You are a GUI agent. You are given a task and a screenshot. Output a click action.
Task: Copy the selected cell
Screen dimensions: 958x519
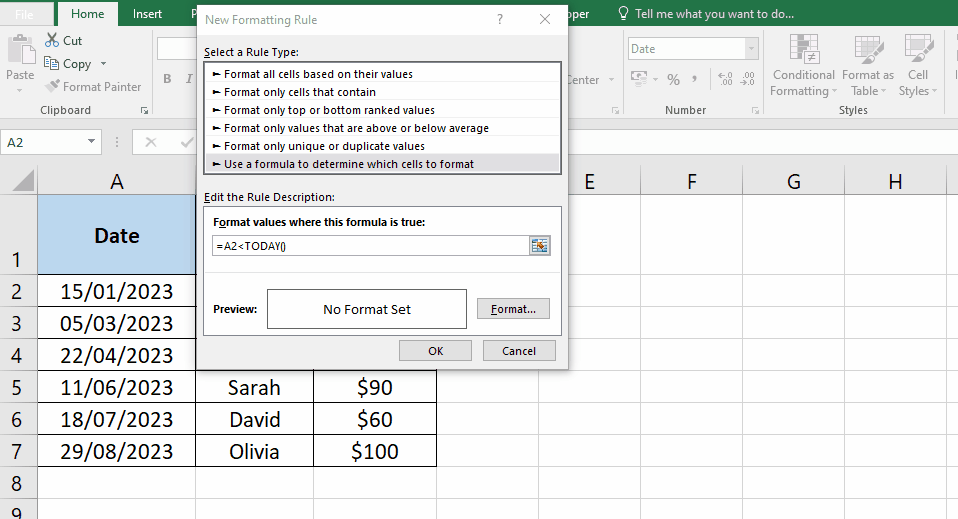pyautogui.click(x=68, y=64)
